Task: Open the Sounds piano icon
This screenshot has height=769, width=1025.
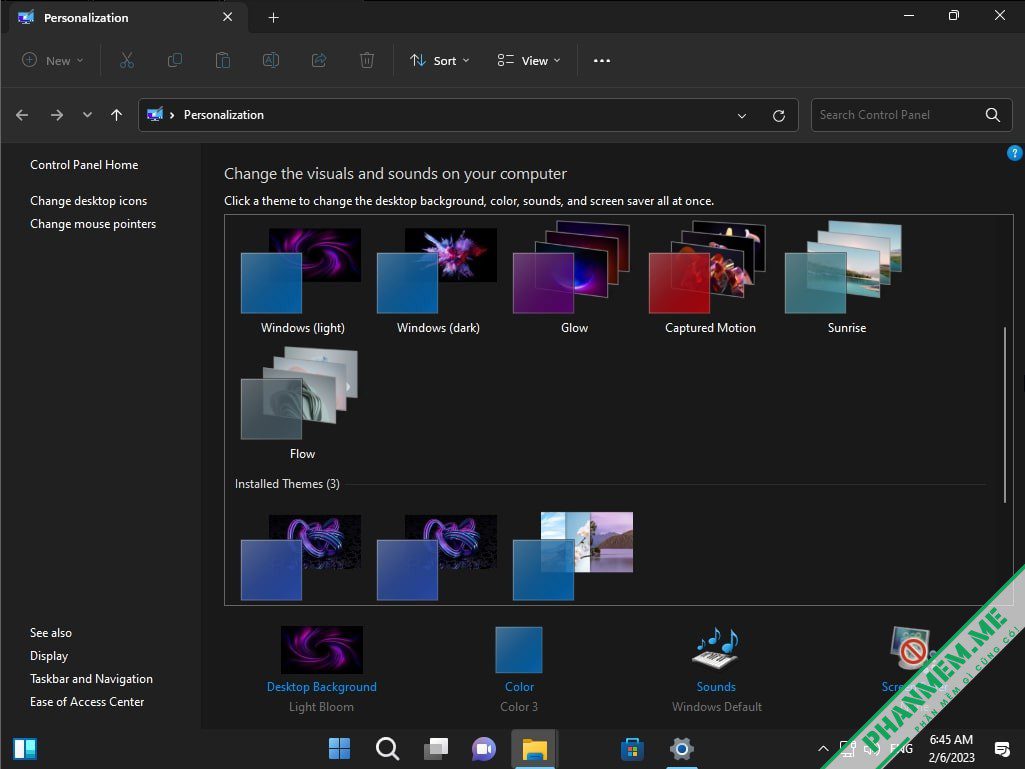Action: 716,649
